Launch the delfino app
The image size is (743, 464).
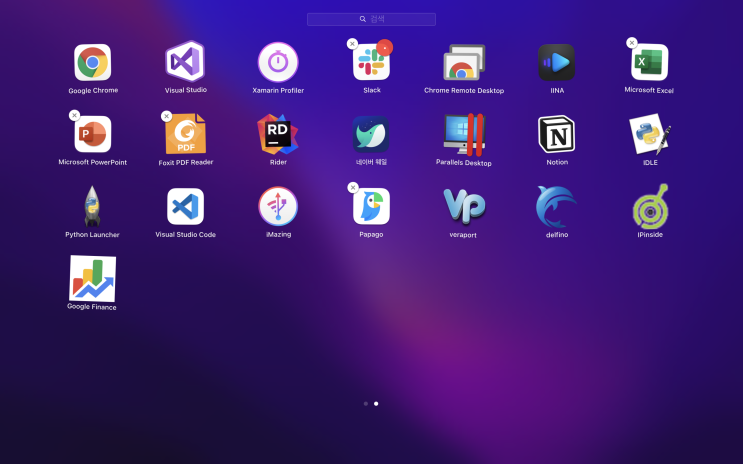[x=557, y=207]
